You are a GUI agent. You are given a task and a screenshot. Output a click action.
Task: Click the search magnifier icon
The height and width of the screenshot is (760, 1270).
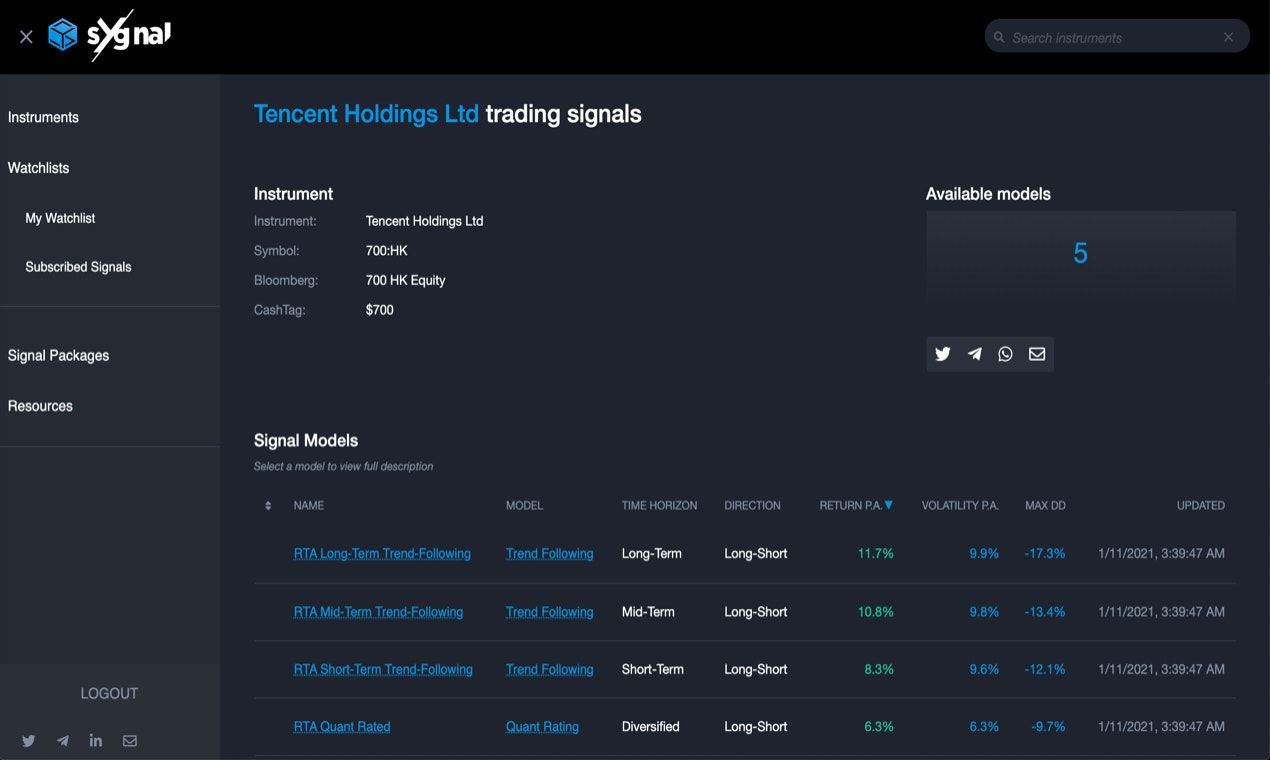999,37
